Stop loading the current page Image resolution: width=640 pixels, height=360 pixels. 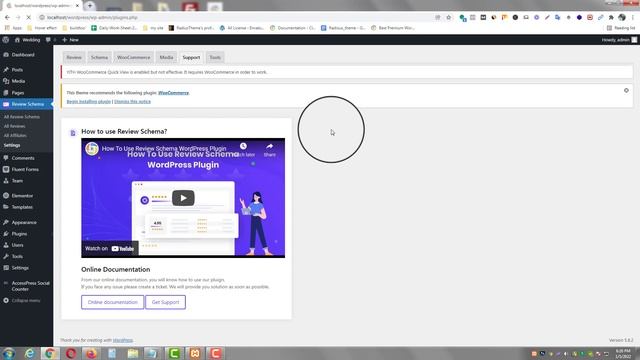coord(28,18)
